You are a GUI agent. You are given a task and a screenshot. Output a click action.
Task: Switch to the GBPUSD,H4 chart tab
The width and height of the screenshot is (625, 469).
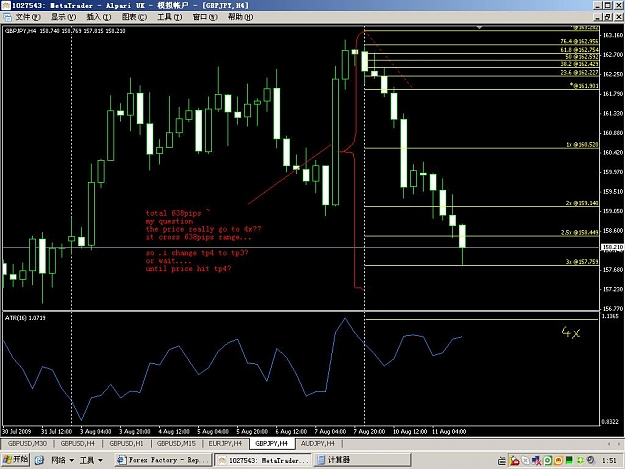click(78, 443)
